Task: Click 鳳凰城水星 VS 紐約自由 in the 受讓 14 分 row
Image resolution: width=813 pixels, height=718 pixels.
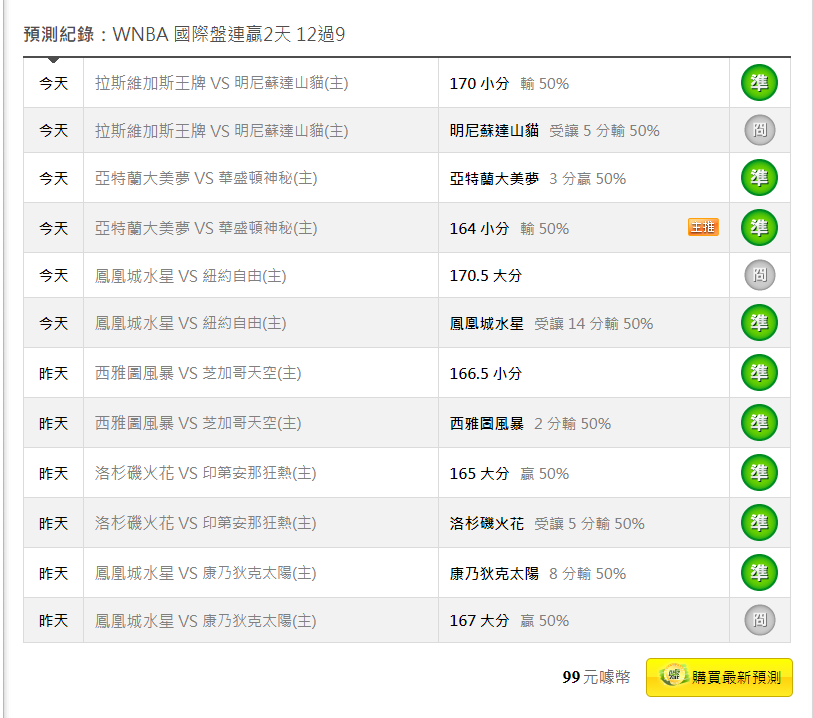Action: point(190,323)
